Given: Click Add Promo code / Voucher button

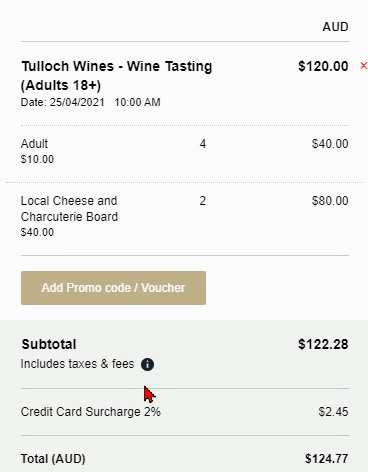Looking at the screenshot, I should [x=113, y=288].
